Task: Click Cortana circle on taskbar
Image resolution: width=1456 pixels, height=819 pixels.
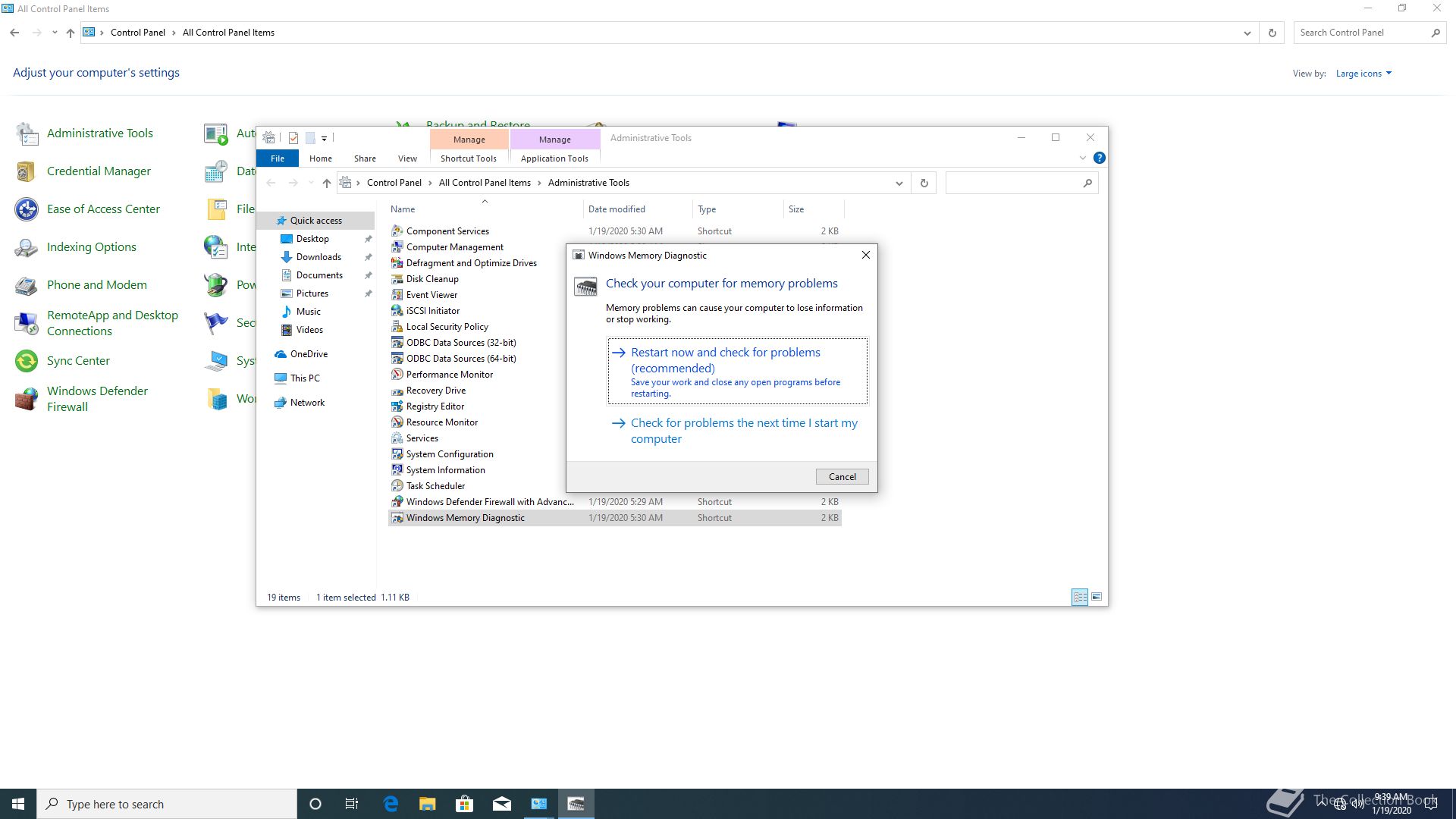Action: pyautogui.click(x=315, y=804)
